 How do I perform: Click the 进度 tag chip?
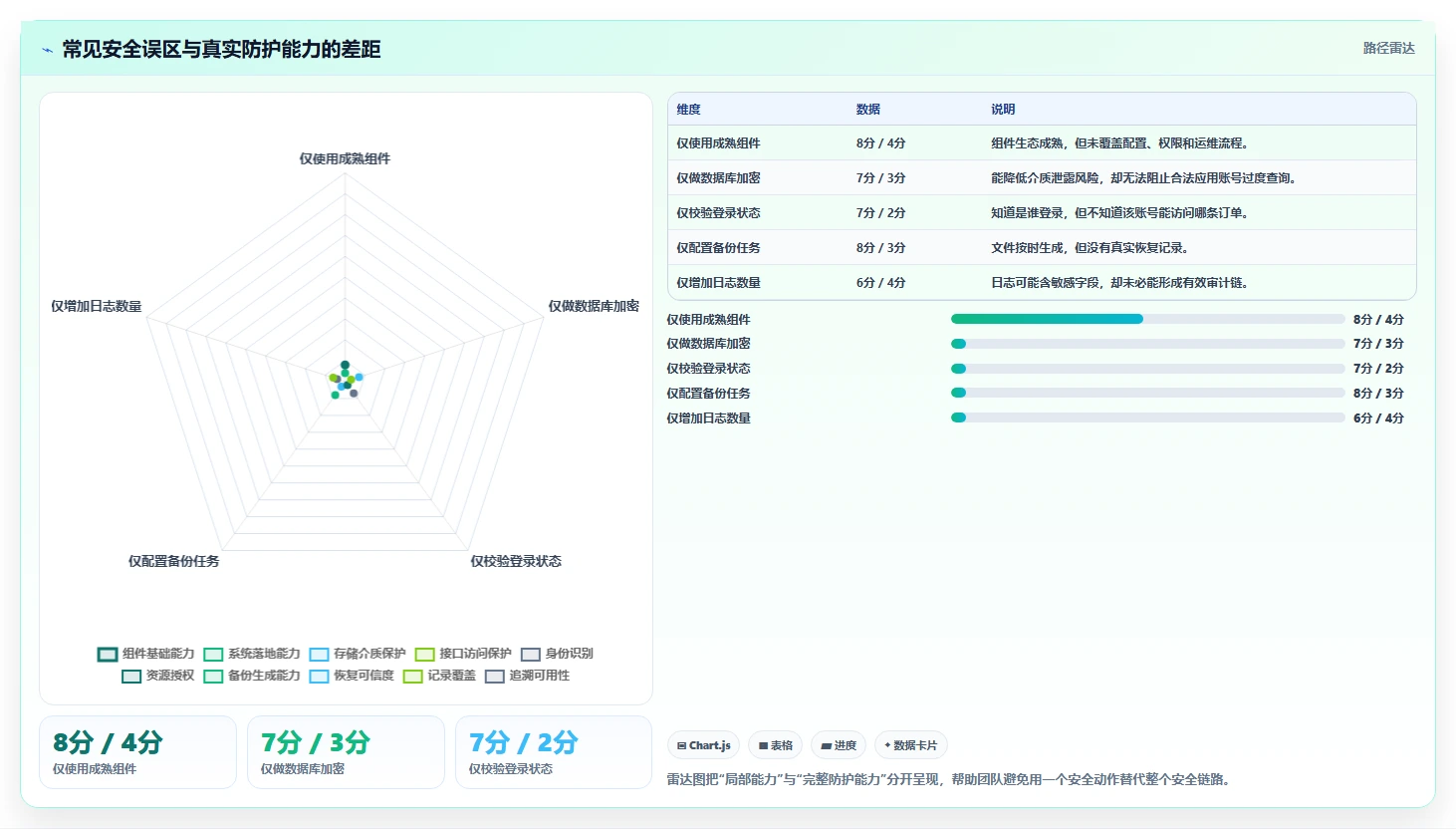coord(839,745)
